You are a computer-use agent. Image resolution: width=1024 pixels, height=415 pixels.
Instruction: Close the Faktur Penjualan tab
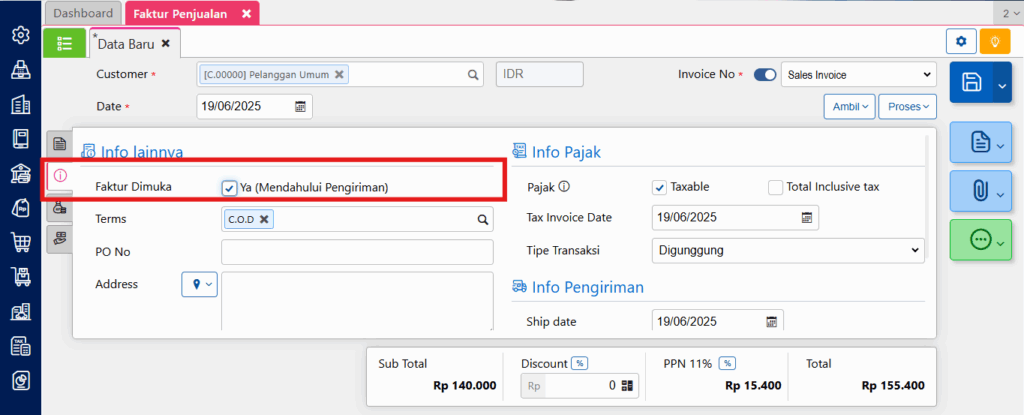[246, 14]
